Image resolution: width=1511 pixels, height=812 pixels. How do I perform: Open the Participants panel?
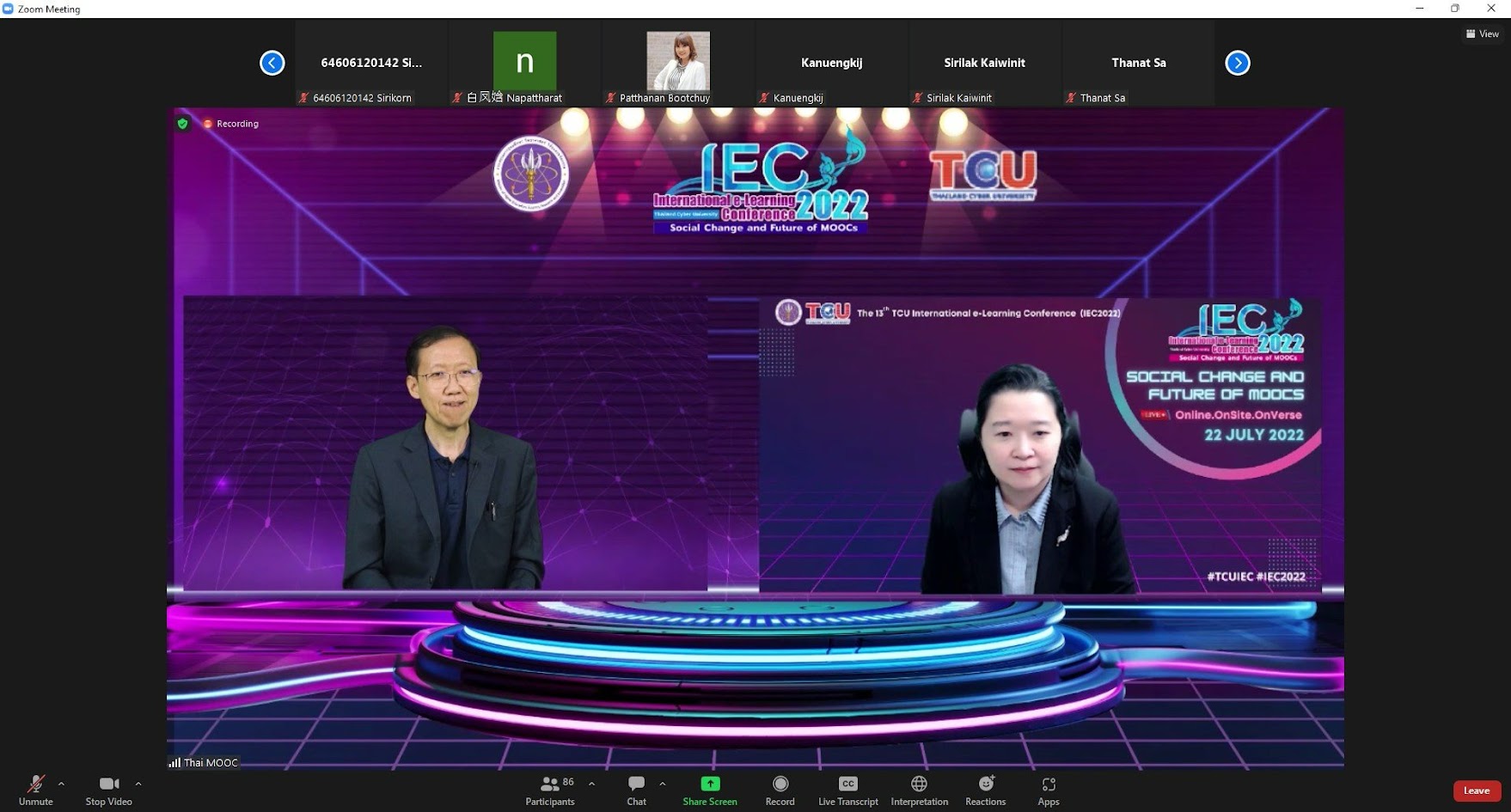(550, 790)
